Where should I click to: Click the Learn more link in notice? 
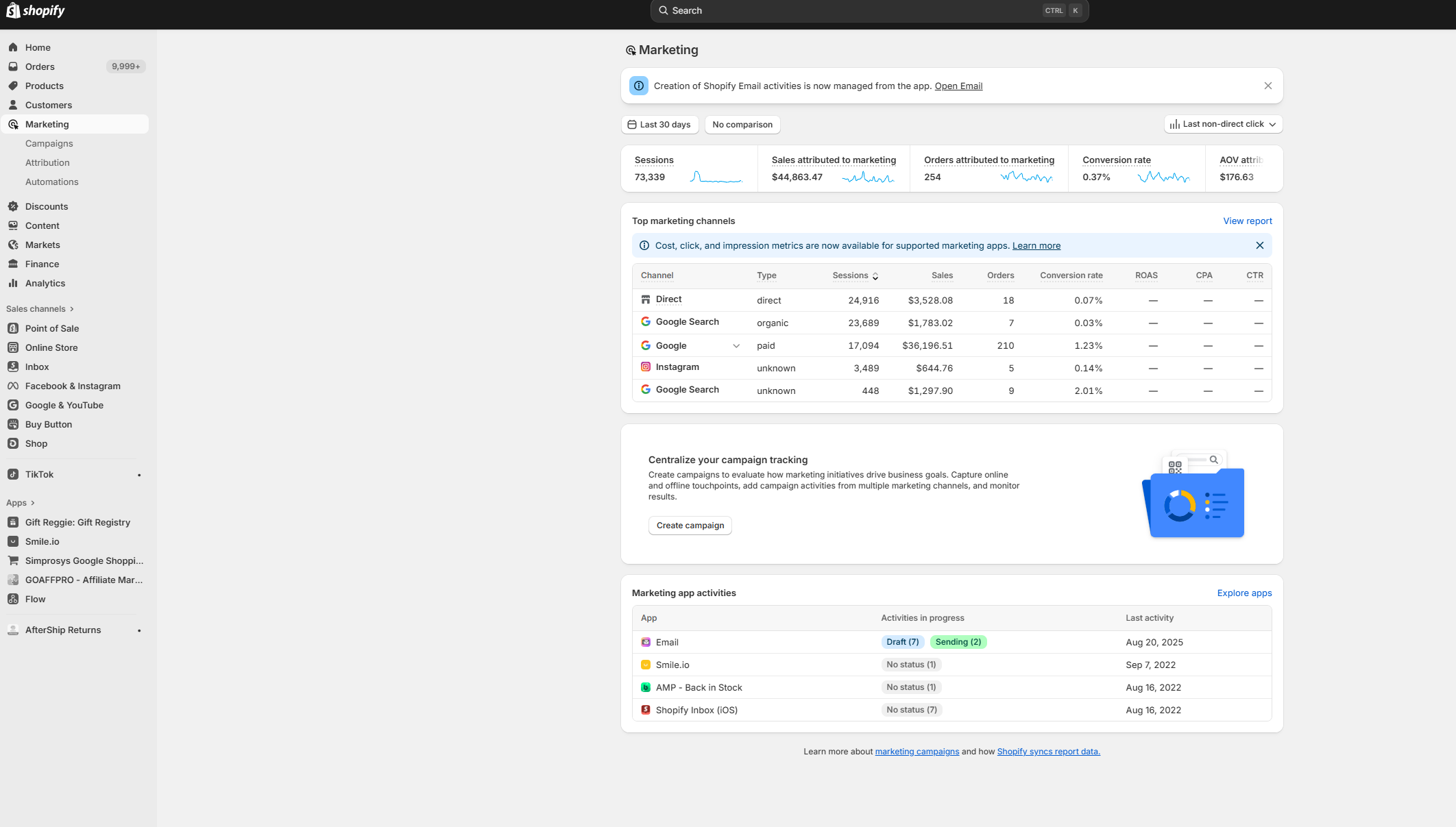point(1036,245)
